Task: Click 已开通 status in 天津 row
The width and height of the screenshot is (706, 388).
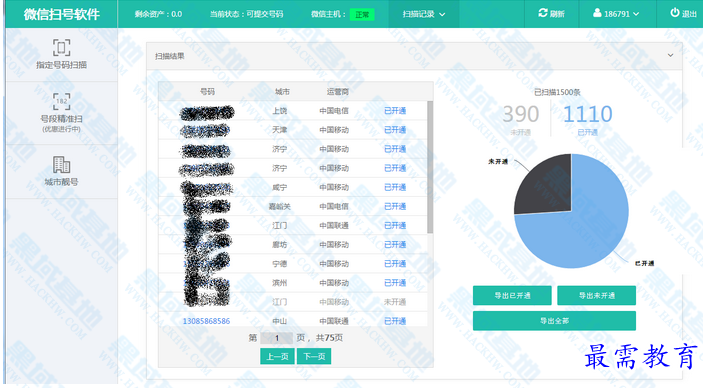Action: 395,130
